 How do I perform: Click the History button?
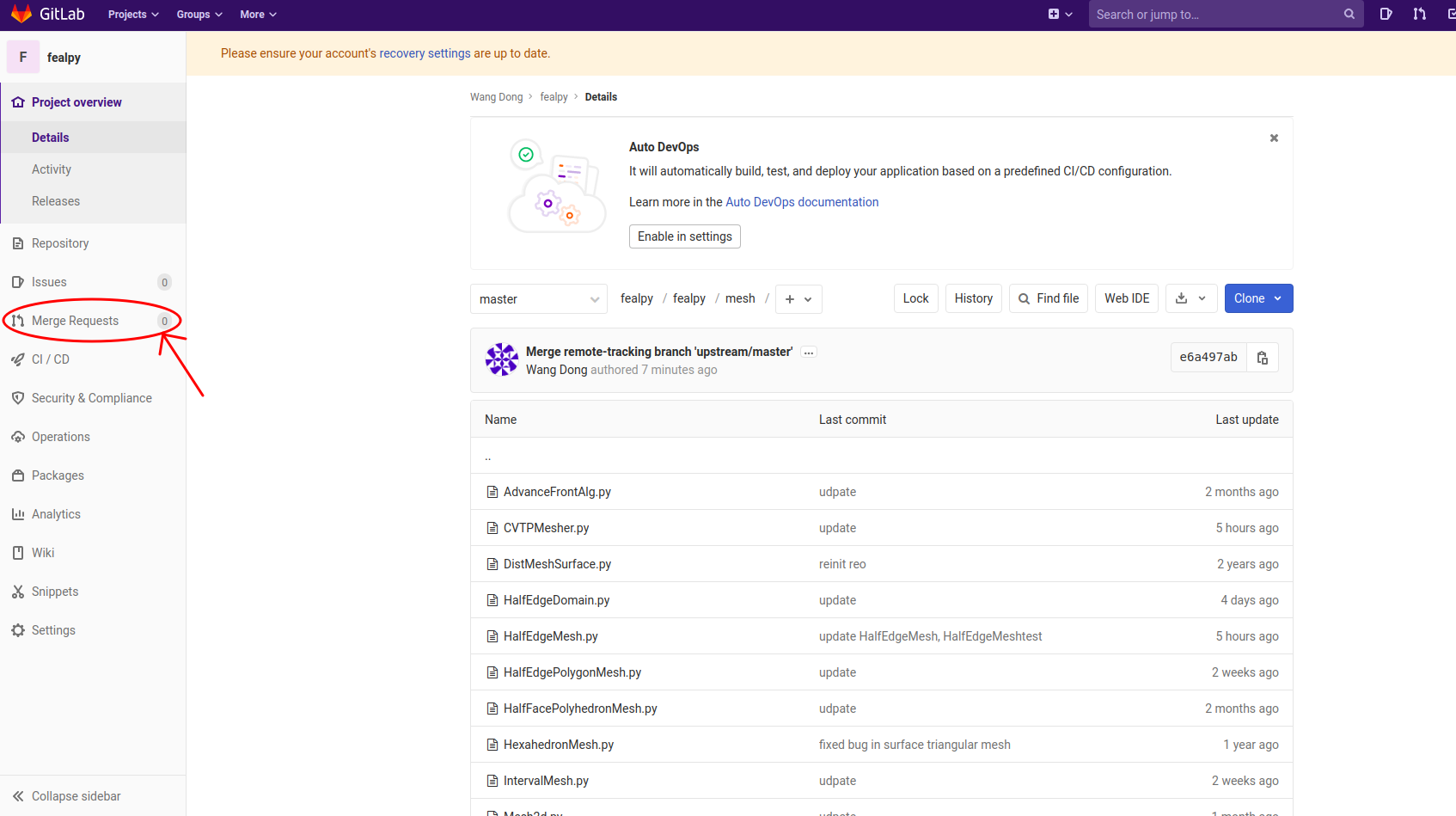[x=973, y=298]
